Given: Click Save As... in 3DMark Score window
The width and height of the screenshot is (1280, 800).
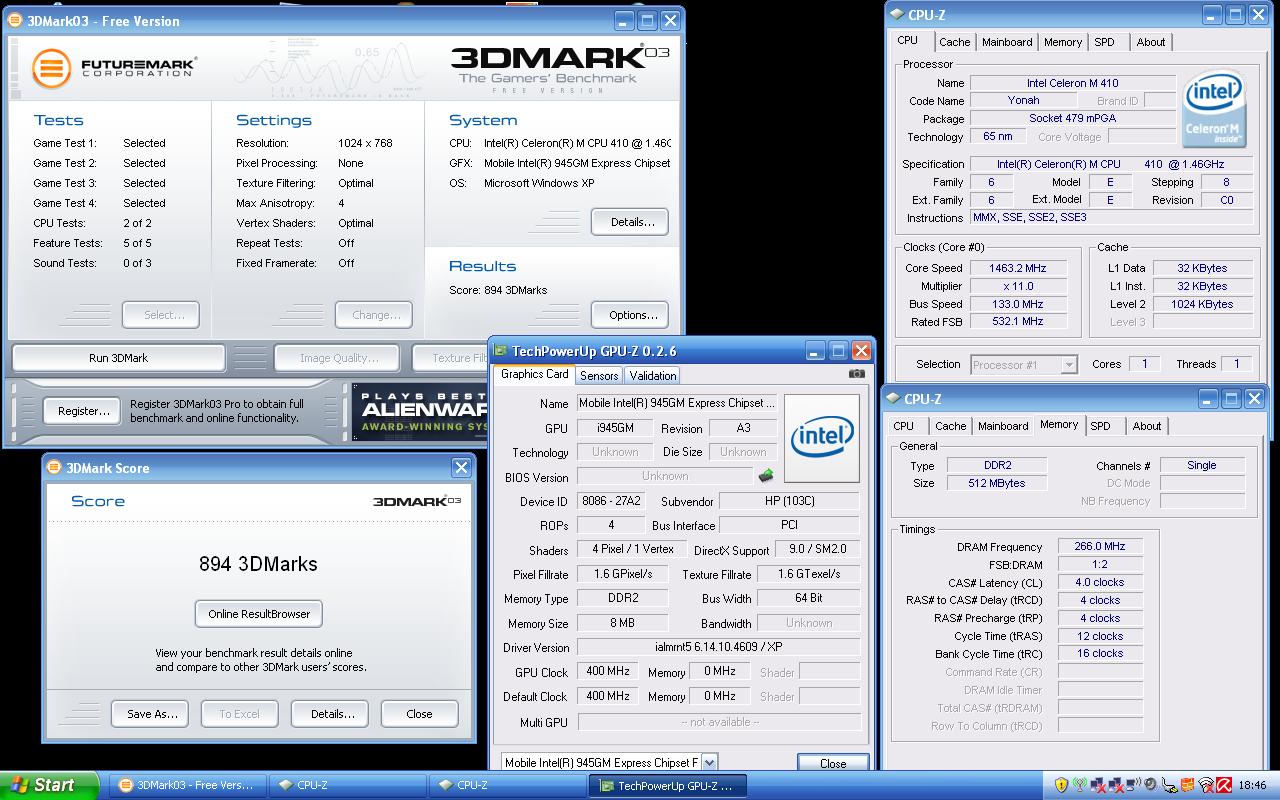Looking at the screenshot, I should [x=152, y=714].
